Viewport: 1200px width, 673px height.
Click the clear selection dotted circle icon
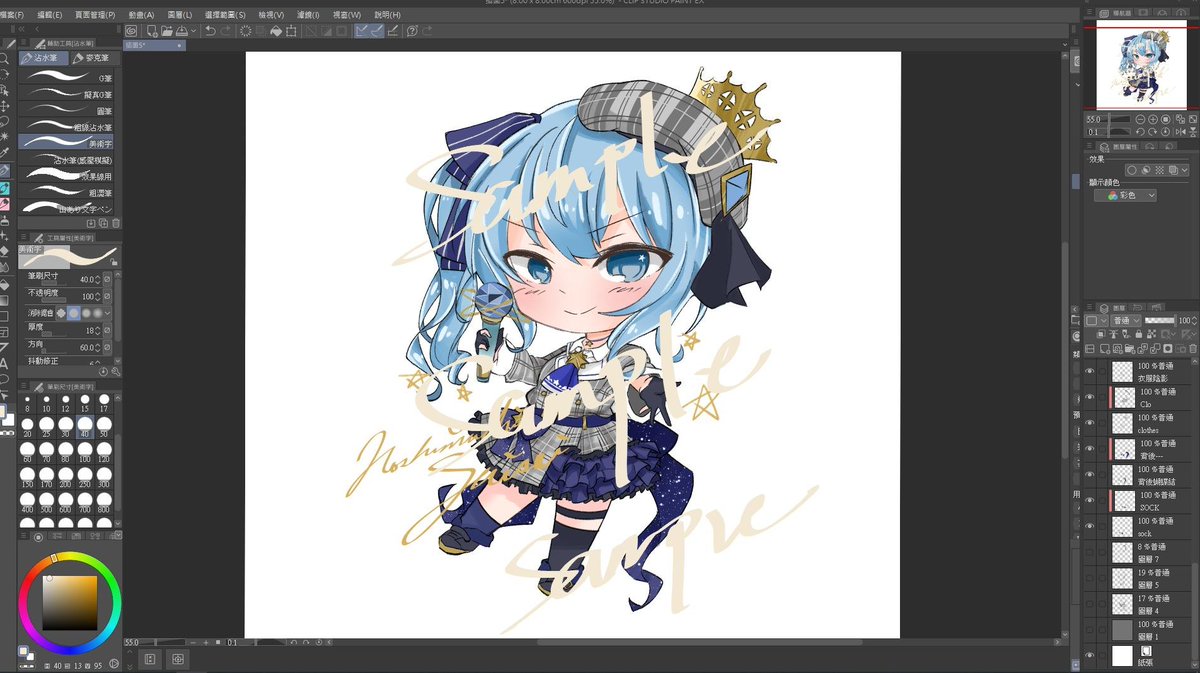246,31
